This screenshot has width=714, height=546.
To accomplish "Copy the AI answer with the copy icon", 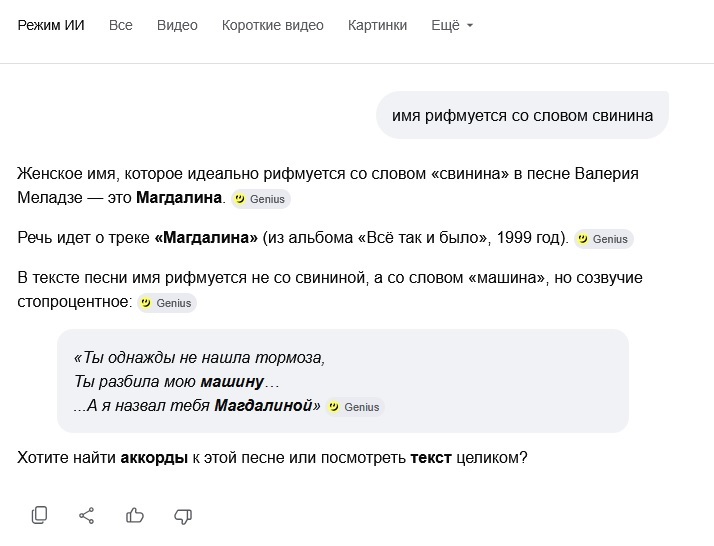I will tap(39, 515).
